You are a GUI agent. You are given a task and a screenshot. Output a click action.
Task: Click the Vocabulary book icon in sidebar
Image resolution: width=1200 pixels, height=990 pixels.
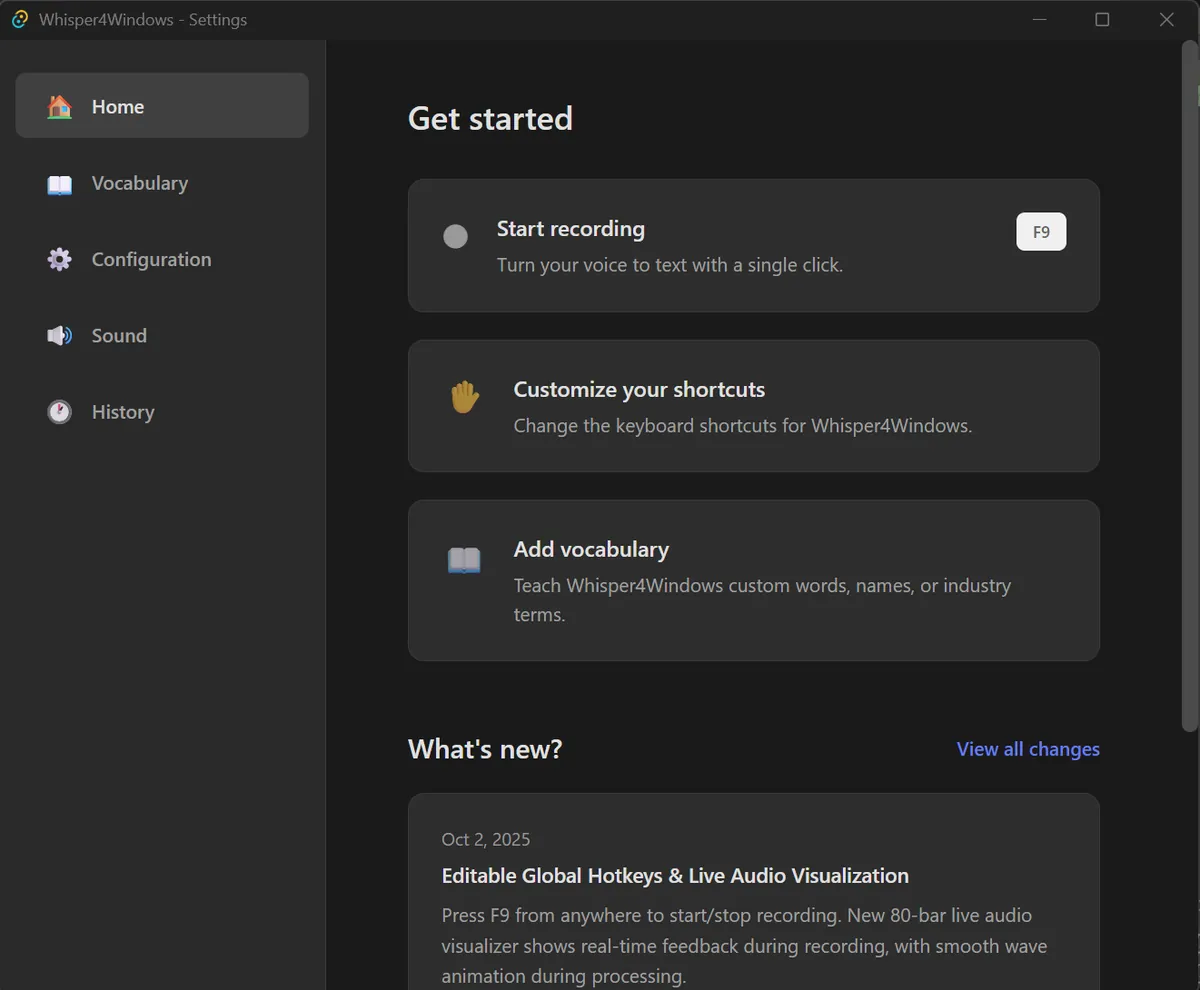[60, 184]
